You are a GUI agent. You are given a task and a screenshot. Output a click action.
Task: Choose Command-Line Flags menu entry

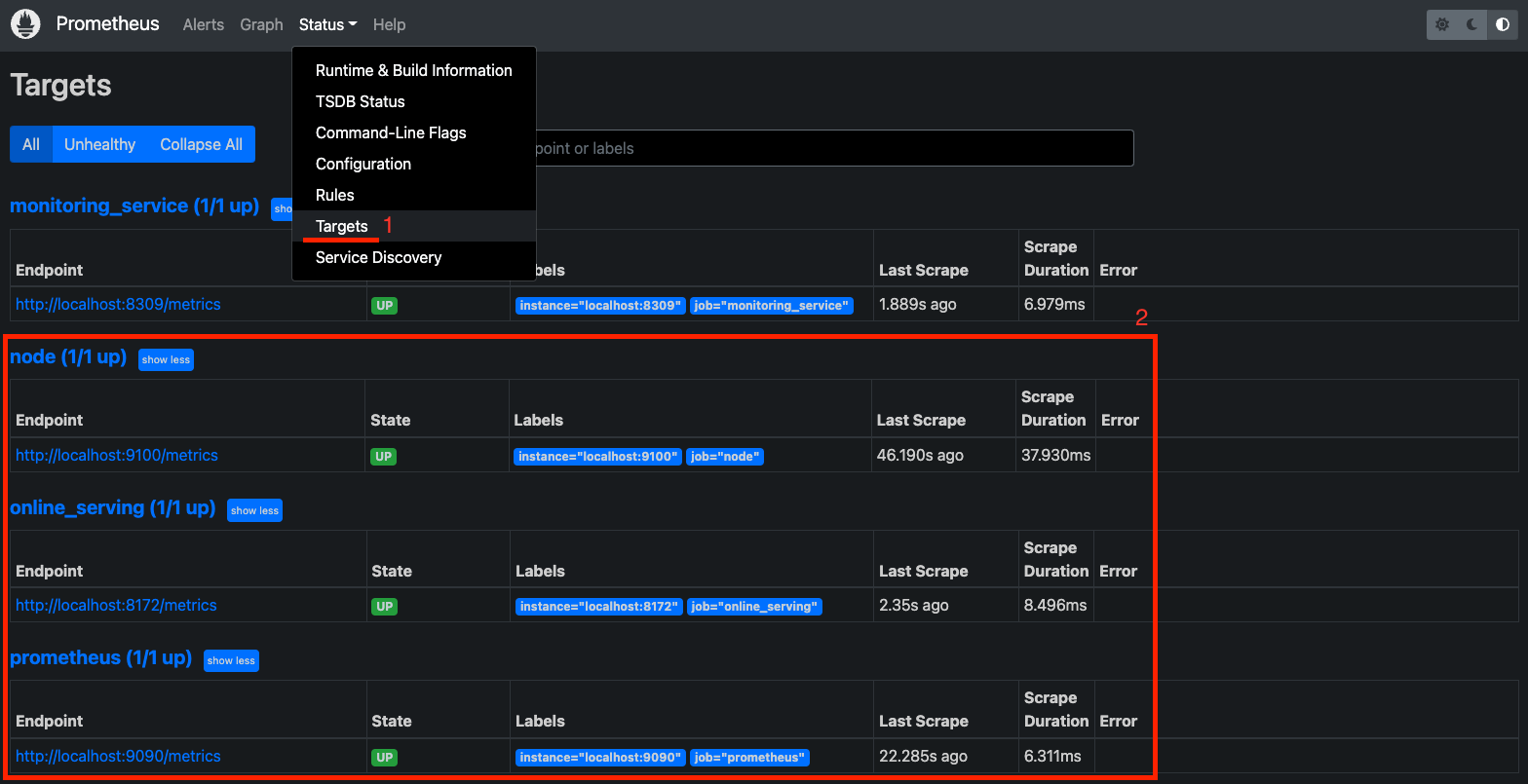point(413,132)
